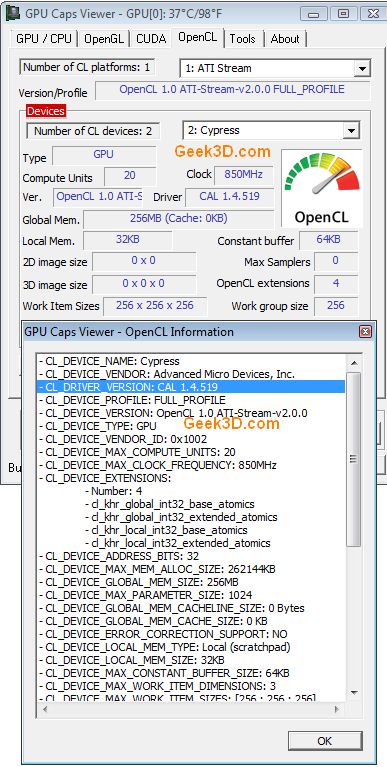Close the OpenCL Information dialog

pyautogui.click(x=365, y=332)
